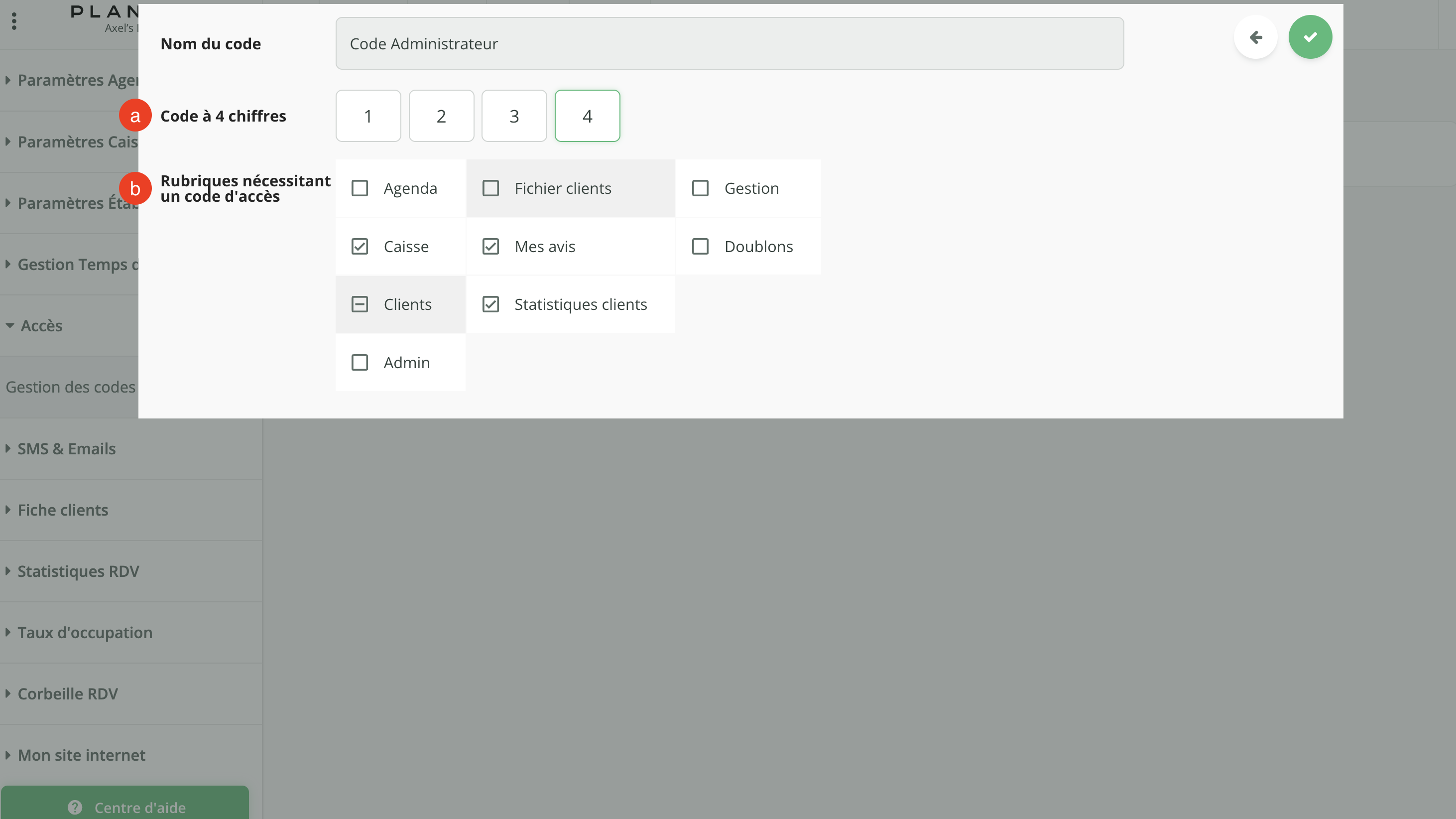
Task: Check the Agenda checkbox
Action: pos(360,188)
